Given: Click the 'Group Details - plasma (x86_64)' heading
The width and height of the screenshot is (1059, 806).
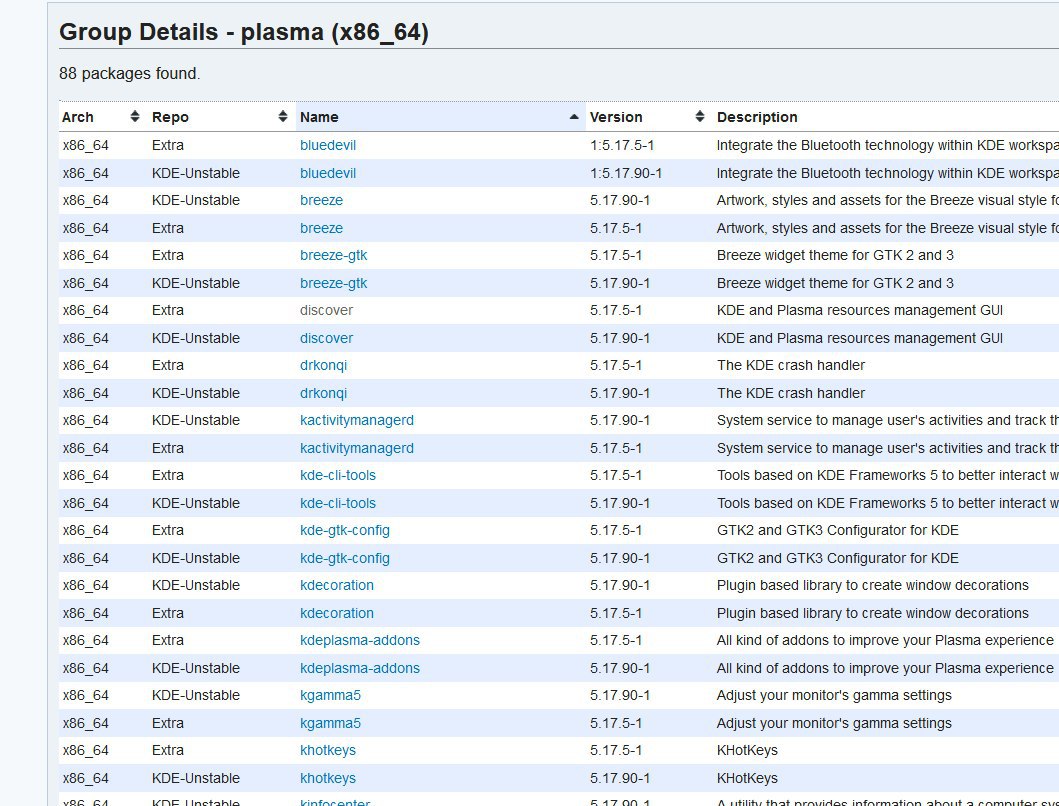Looking at the screenshot, I should click(244, 32).
